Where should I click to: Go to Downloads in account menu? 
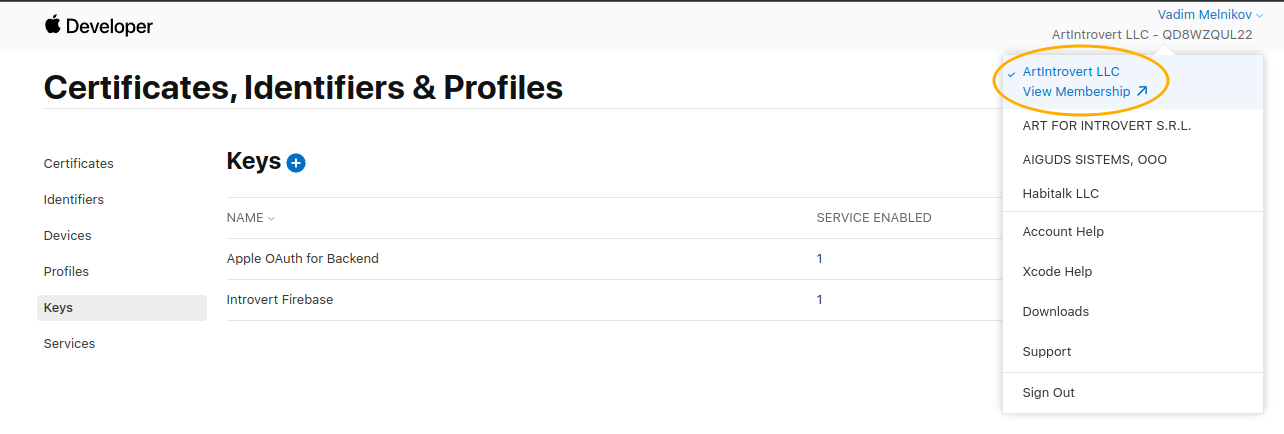click(x=1055, y=312)
